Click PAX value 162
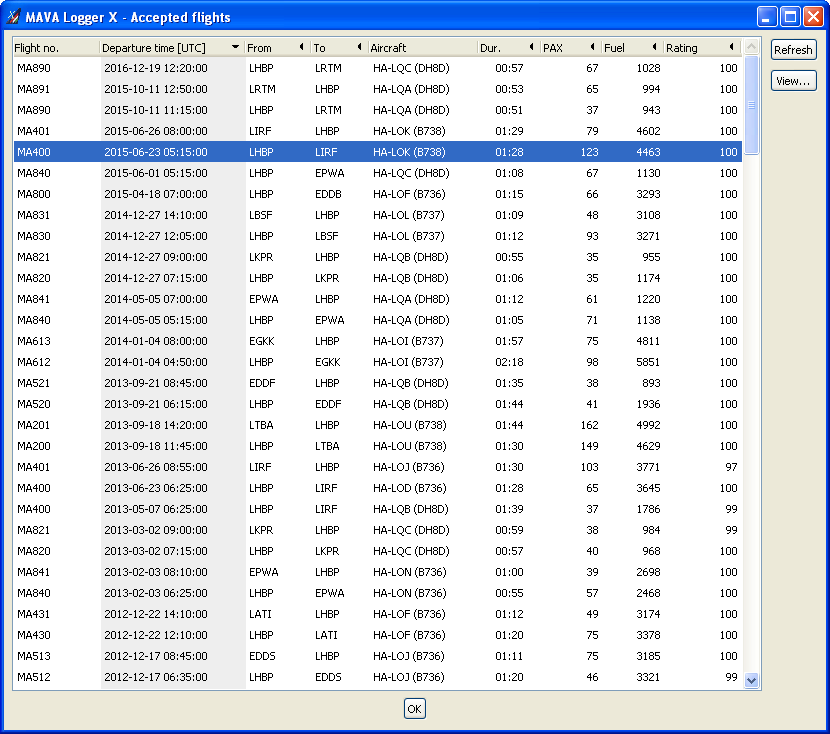Screen dimensions: 830x734 589,425
